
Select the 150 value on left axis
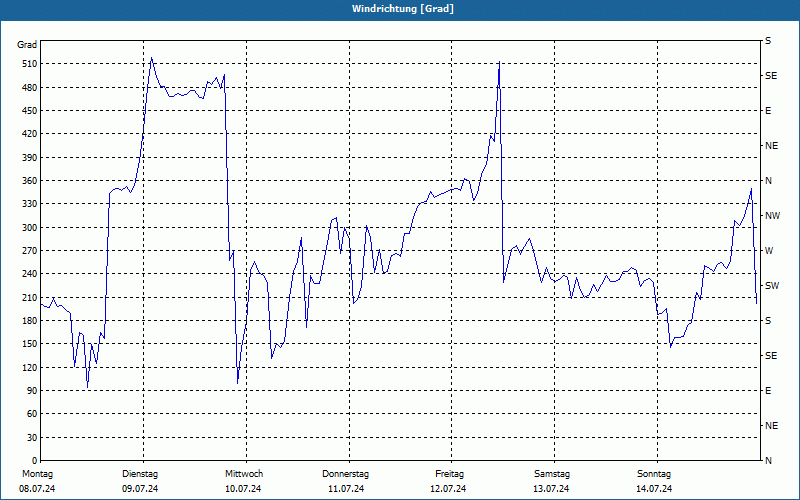(x=31, y=343)
